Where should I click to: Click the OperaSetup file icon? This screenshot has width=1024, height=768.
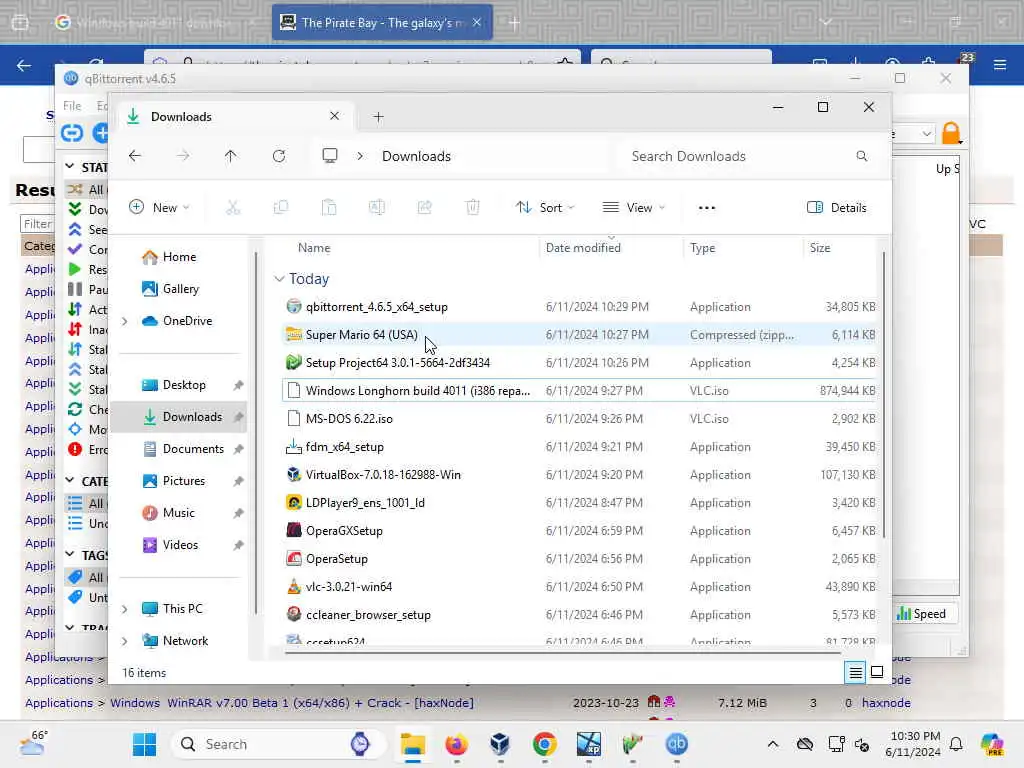pos(294,558)
